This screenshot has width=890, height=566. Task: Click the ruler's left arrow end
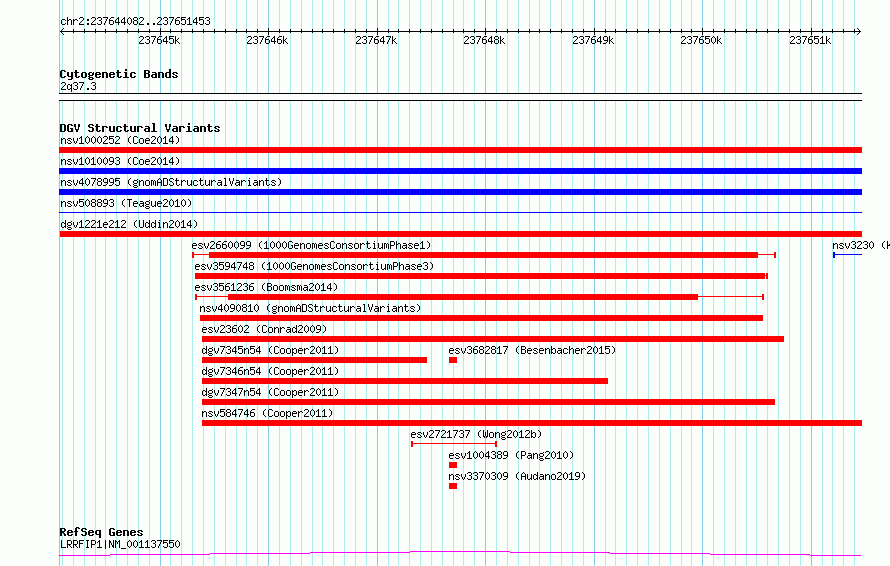(x=62, y=31)
